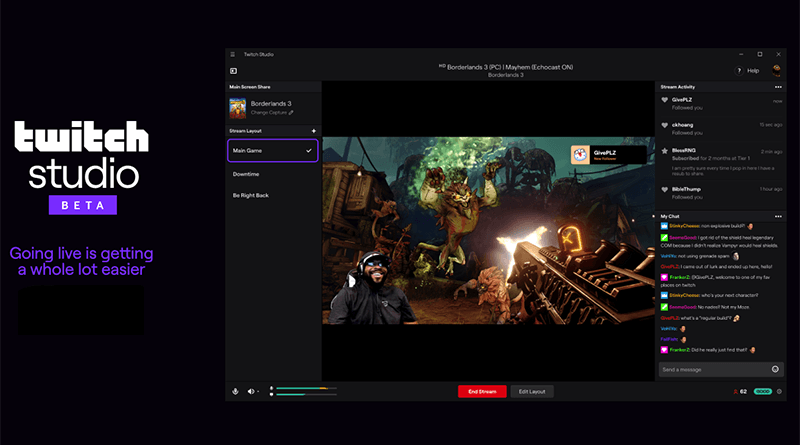Click the Change Capture link
Viewport: 800px width, 445px height.
click(272, 113)
